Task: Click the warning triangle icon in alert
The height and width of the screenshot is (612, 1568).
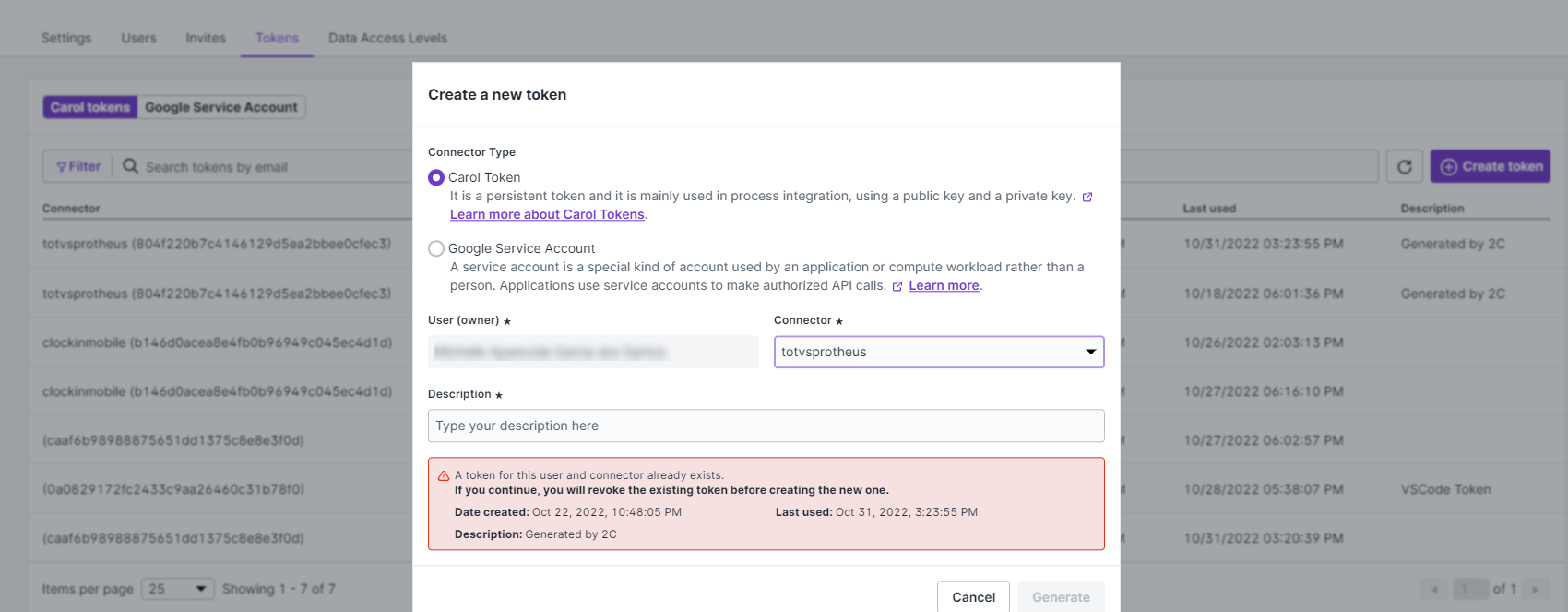Action: point(444,476)
